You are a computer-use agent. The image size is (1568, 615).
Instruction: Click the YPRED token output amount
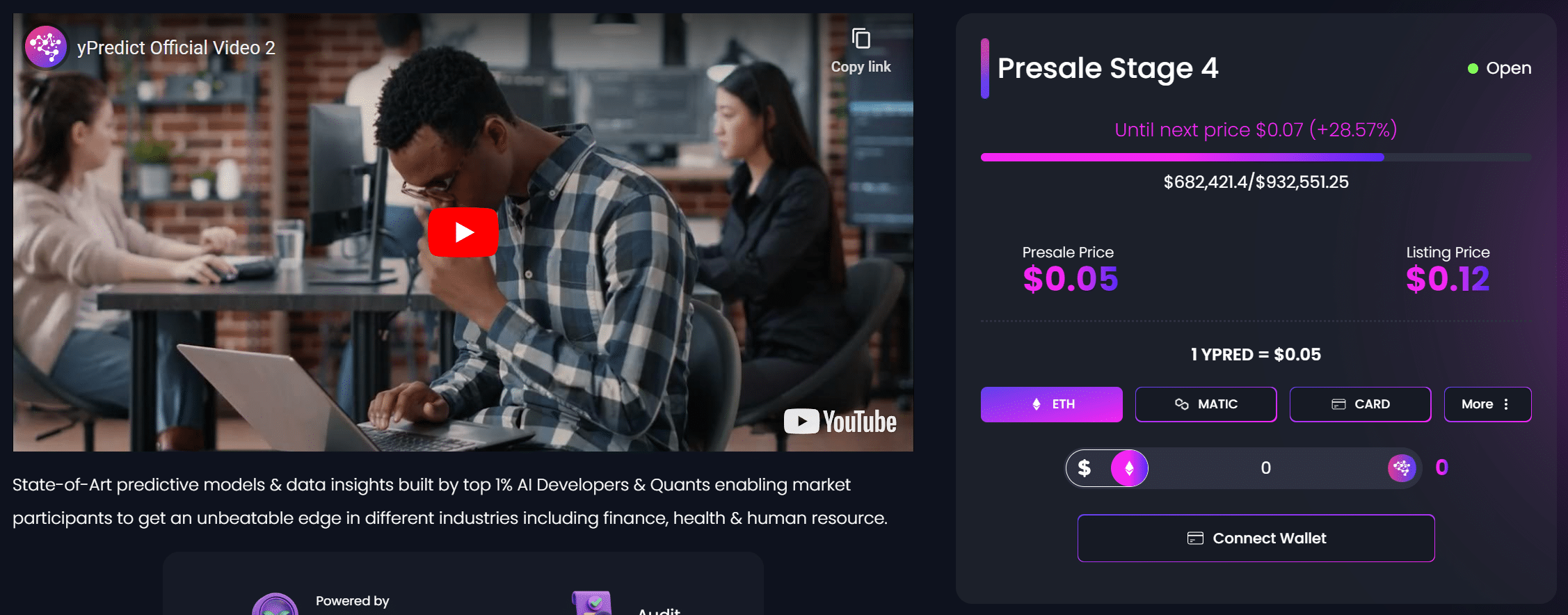1441,468
